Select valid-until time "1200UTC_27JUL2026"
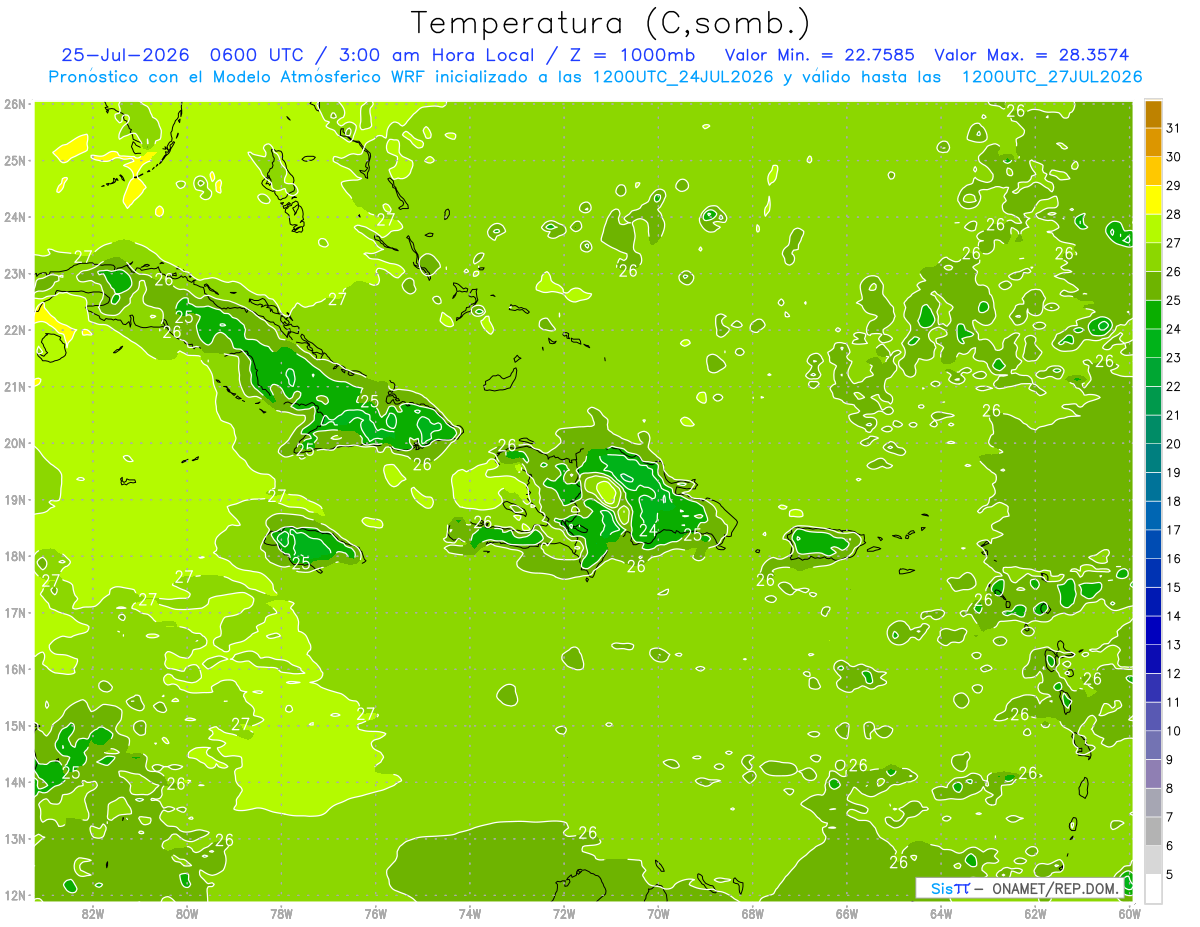 (x=1052, y=77)
